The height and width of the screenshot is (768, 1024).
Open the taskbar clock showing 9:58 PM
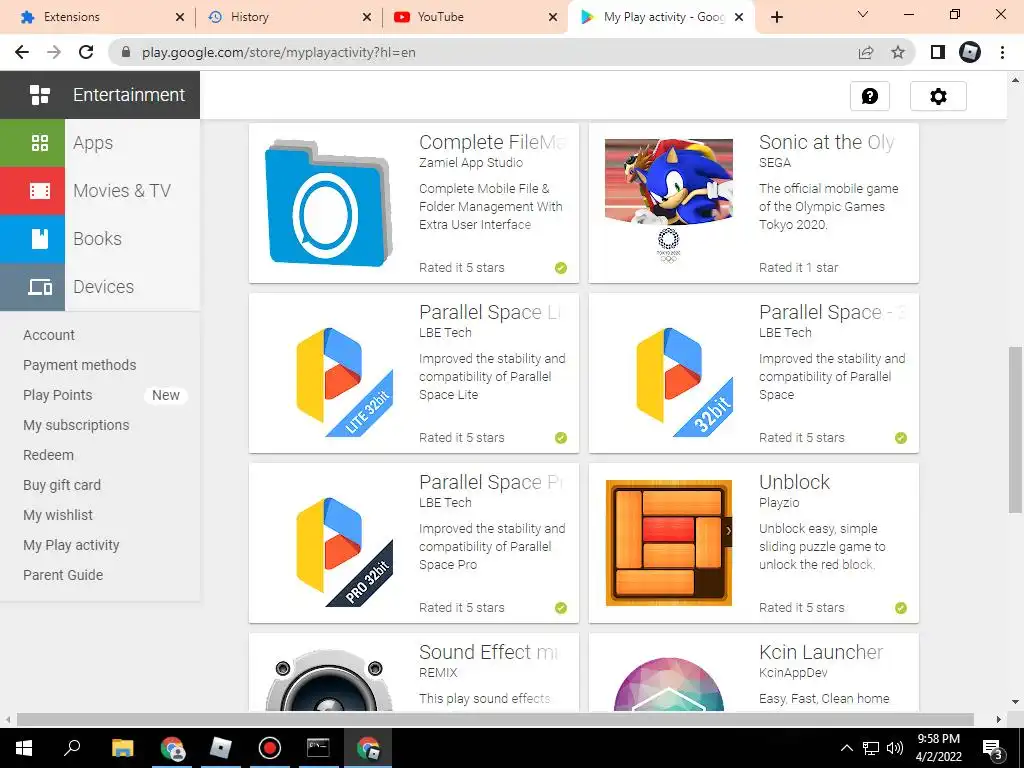click(x=938, y=748)
